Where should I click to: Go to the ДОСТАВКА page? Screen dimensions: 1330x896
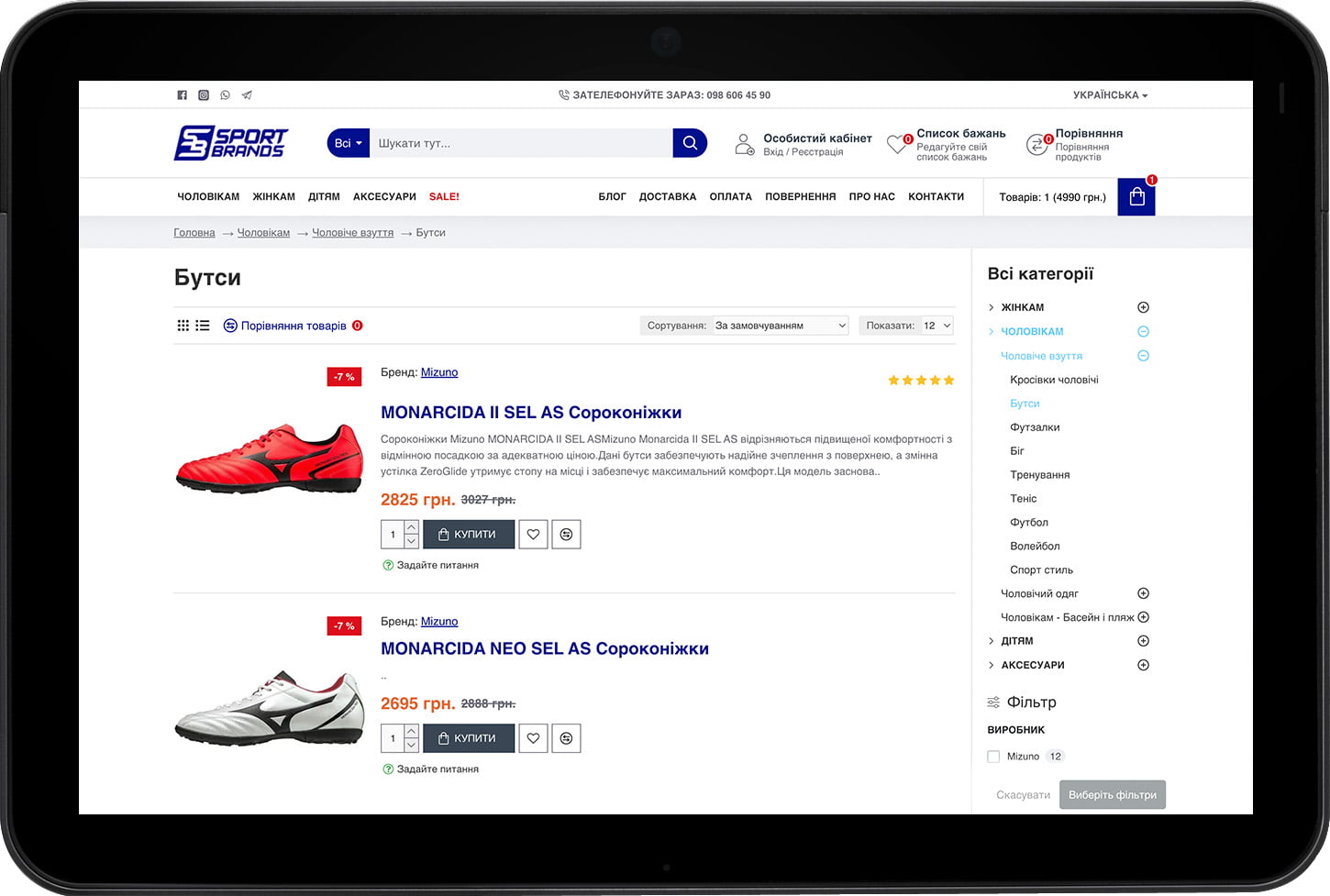667,197
